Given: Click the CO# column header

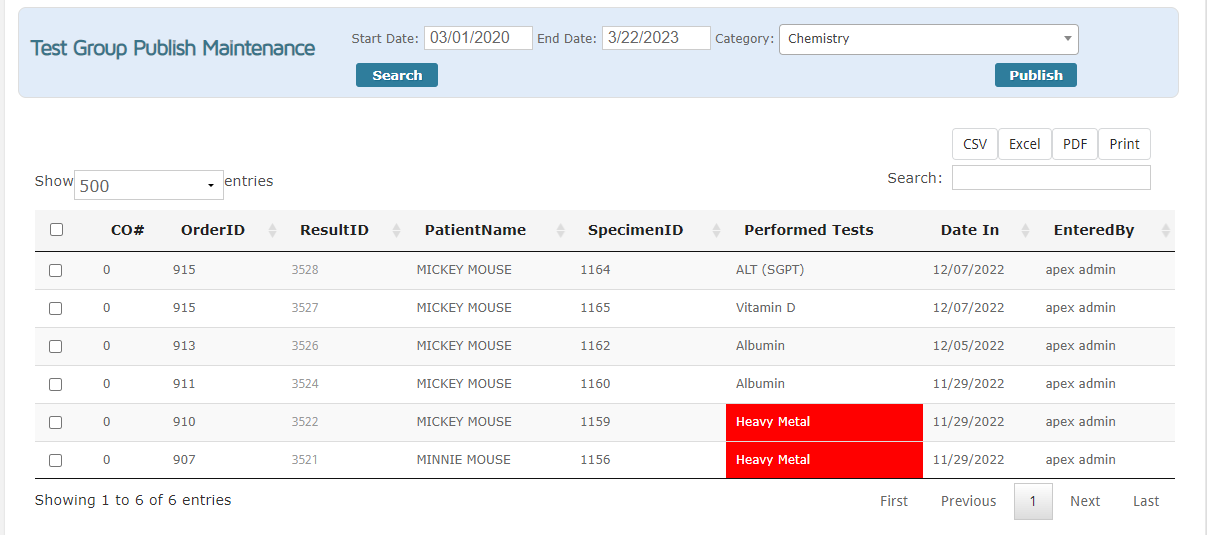Looking at the screenshot, I should pyautogui.click(x=127, y=230).
